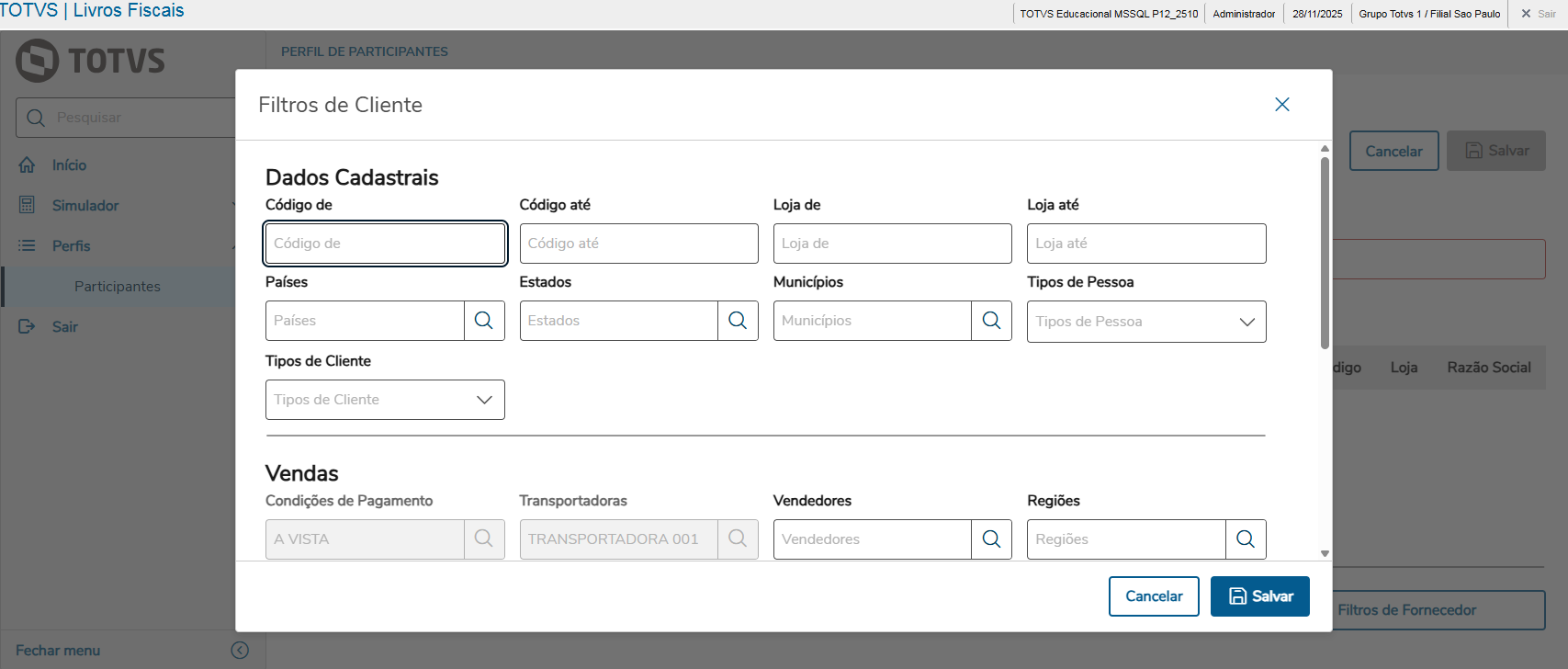The width and height of the screenshot is (1568, 669).
Task: Click the dialog vertical scrollbar thumb
Action: click(1325, 253)
